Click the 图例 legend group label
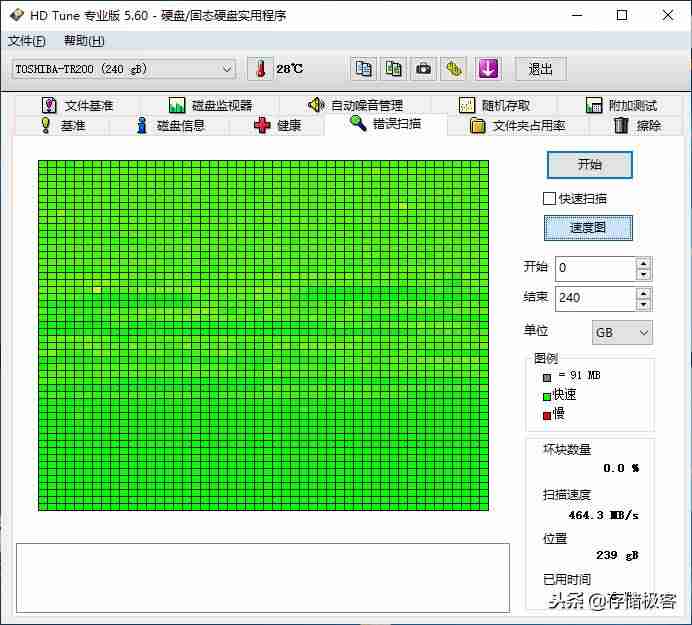The height and width of the screenshot is (625, 692). pos(546,358)
